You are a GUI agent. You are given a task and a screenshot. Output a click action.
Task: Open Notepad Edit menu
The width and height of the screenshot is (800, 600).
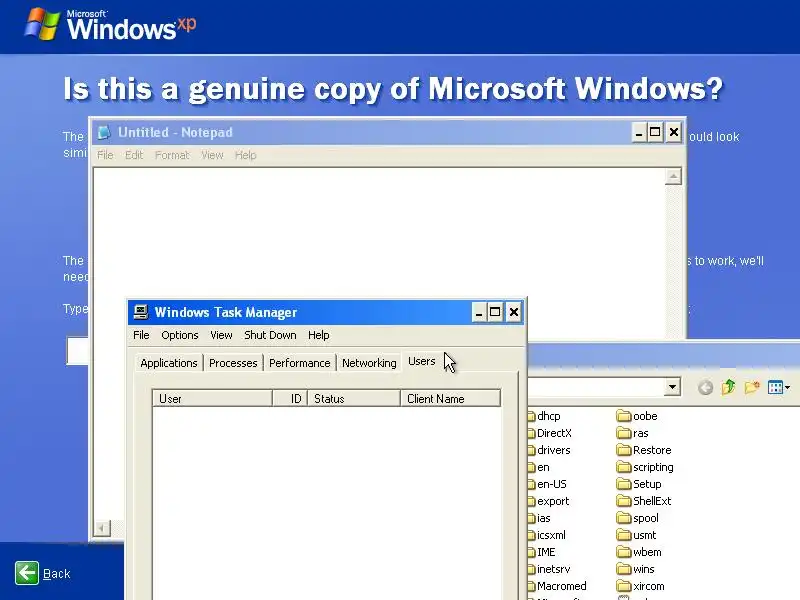click(x=134, y=155)
